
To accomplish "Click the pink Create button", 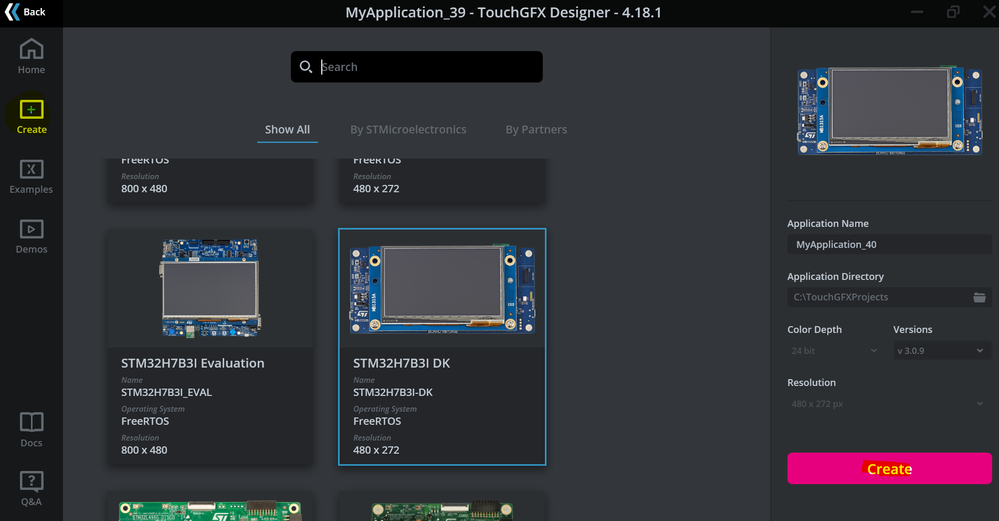I will tap(889, 469).
